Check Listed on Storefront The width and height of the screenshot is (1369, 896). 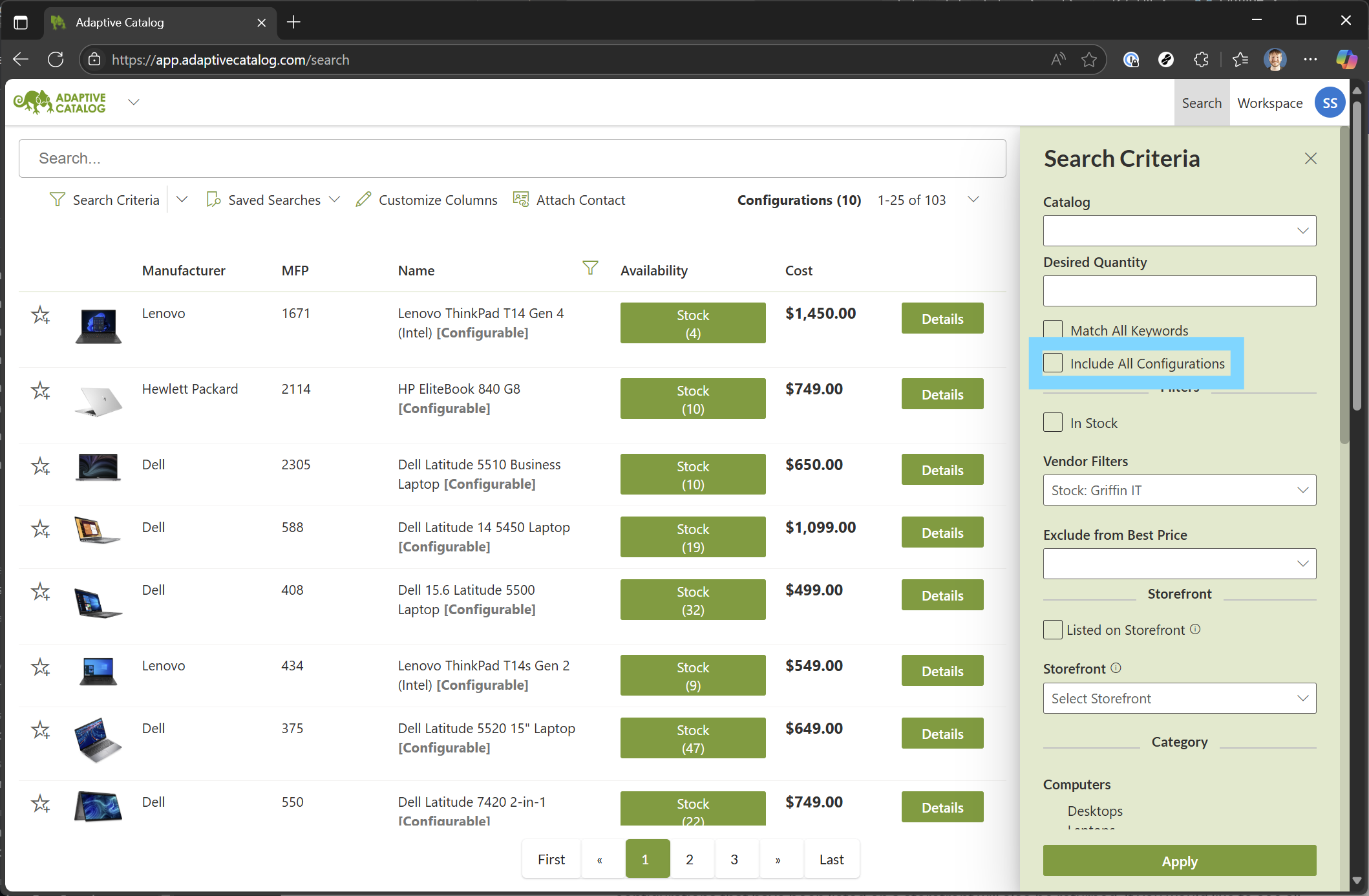point(1053,629)
